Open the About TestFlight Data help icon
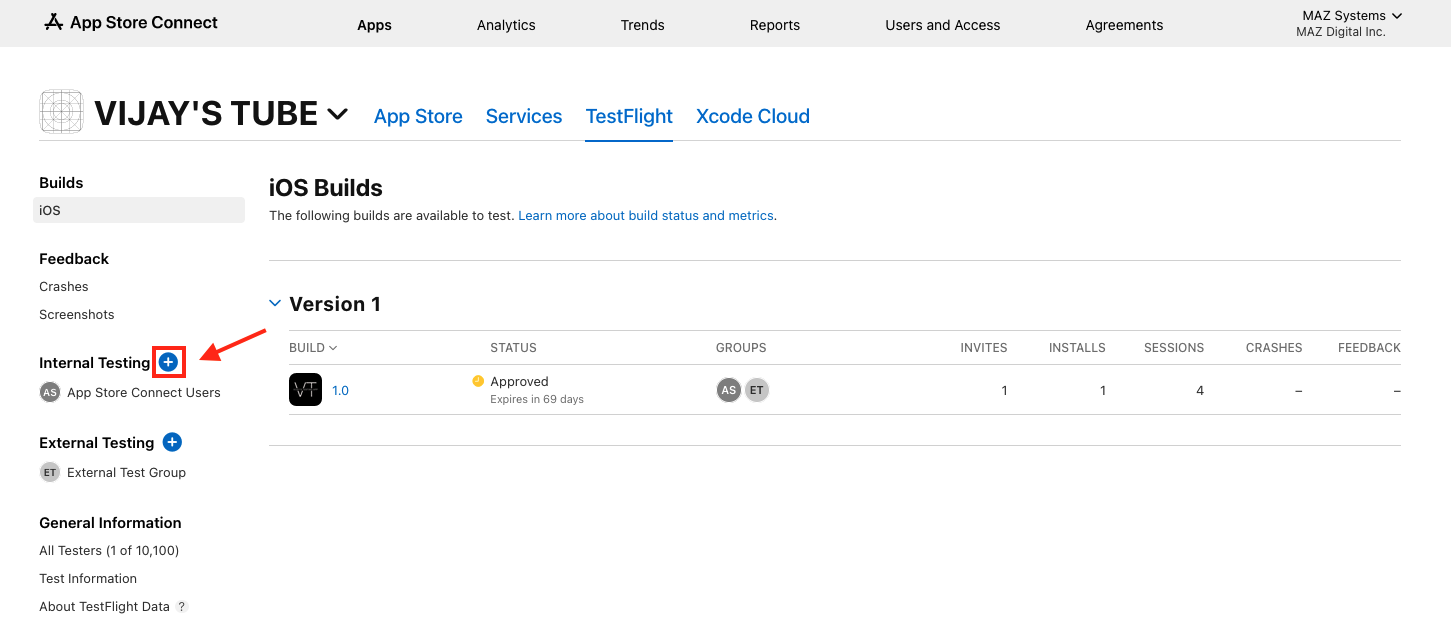The height and width of the screenshot is (634, 1451). coord(182,606)
